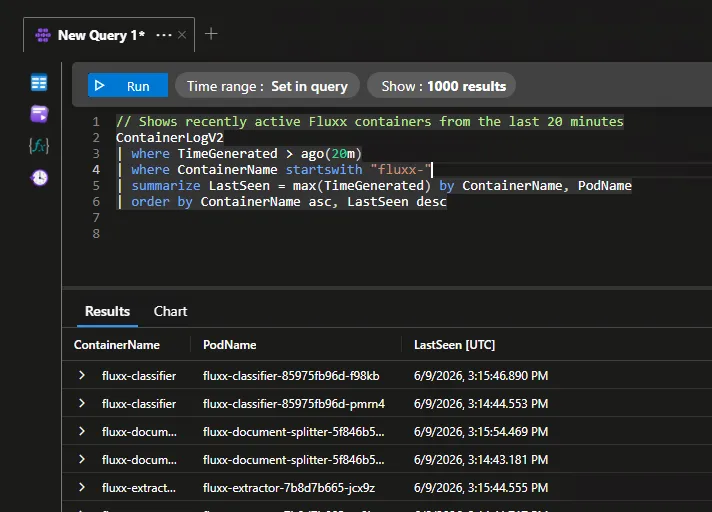Change the Show 1000 results limit
This screenshot has width=712, height=512.
point(441,86)
